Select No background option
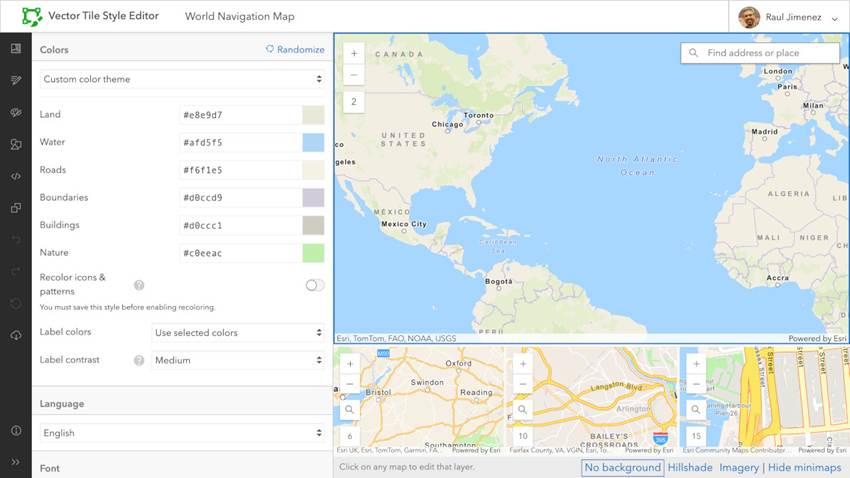 [622, 467]
